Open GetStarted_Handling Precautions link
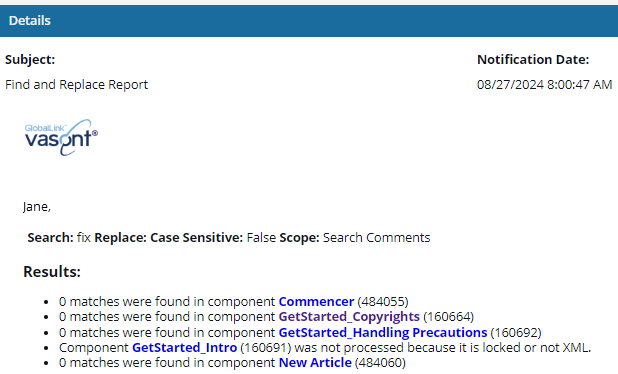Image resolution: width=618 pixels, height=374 pixels. point(383,333)
